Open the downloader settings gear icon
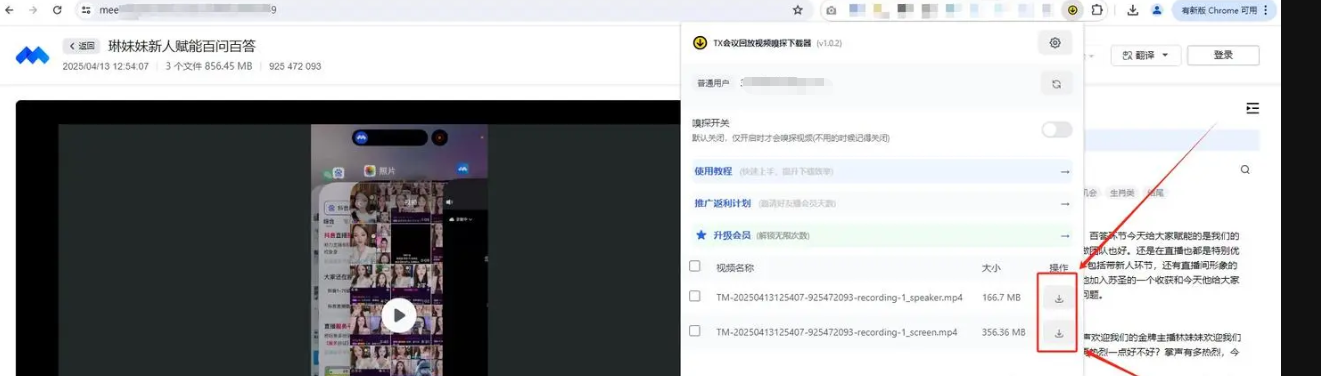1321x376 pixels. pos(1055,43)
